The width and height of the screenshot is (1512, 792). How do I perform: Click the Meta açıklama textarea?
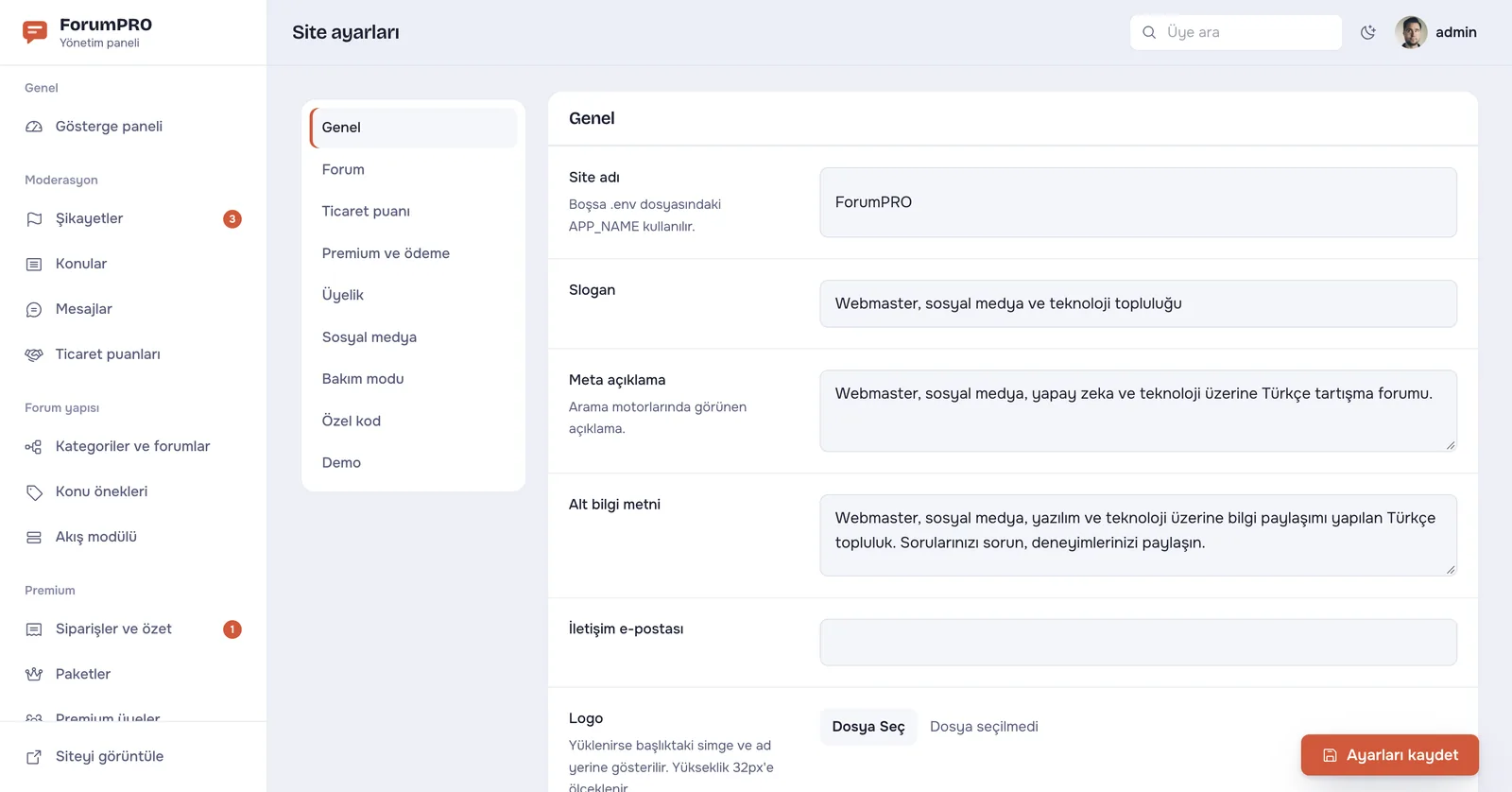1138,411
